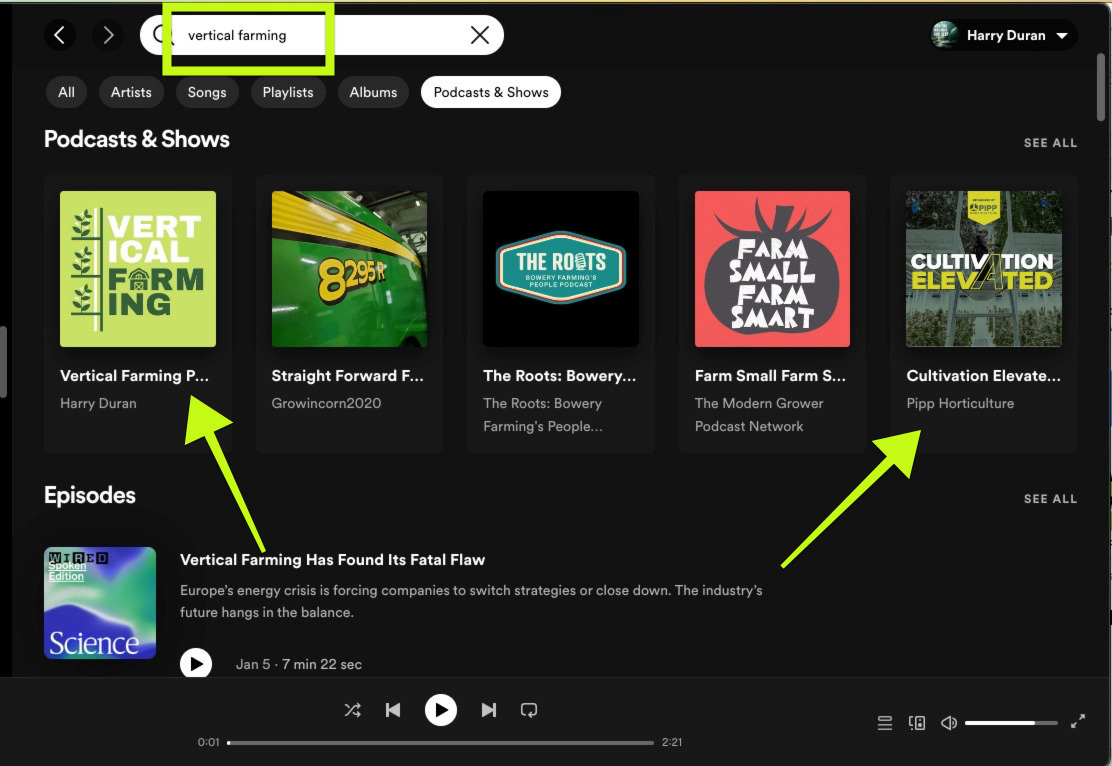Open the Cultivation Elevated podcast cover
The height and width of the screenshot is (766, 1112).
(x=984, y=269)
